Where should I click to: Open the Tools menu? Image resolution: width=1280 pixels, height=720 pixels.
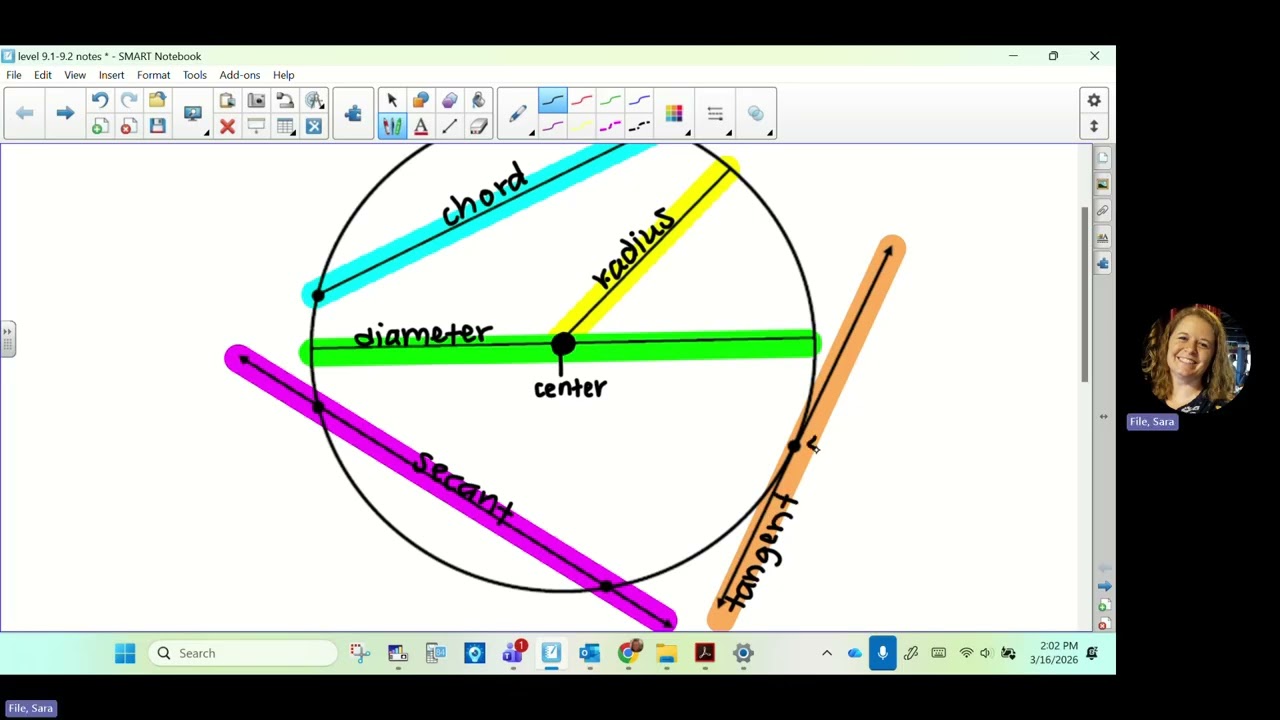point(195,75)
